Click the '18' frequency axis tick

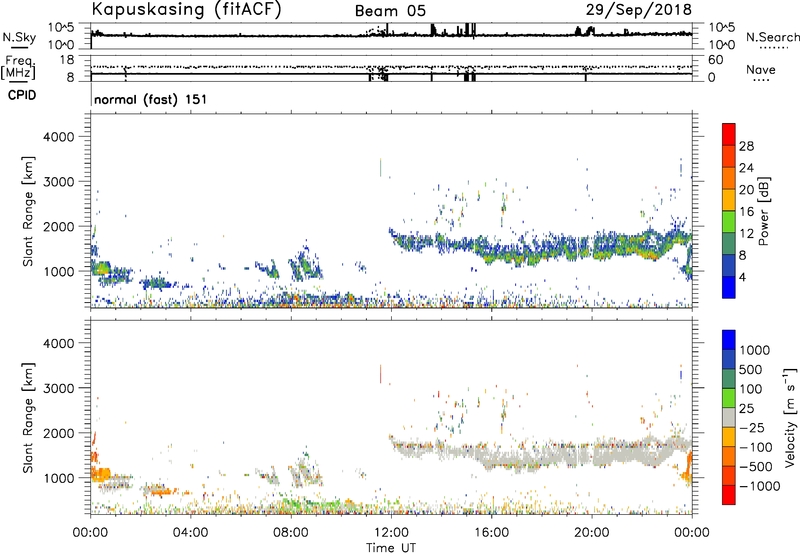click(68, 60)
